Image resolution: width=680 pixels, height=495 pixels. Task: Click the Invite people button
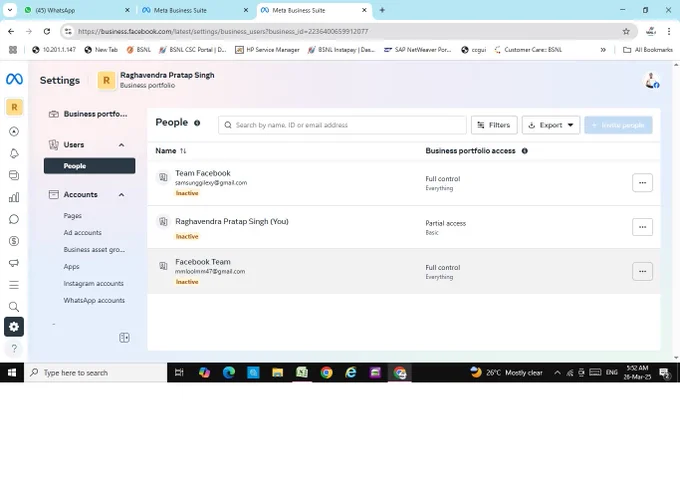pos(618,125)
